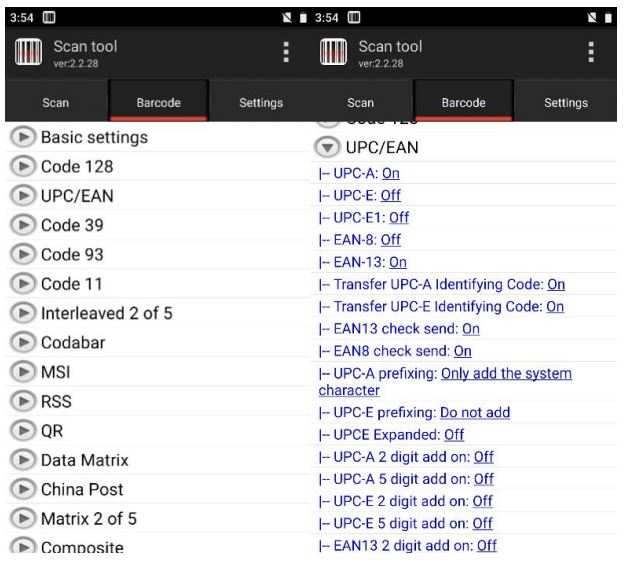This screenshot has width=628, height=572.
Task: Select the MSI barcode type row
Action: click(56, 372)
